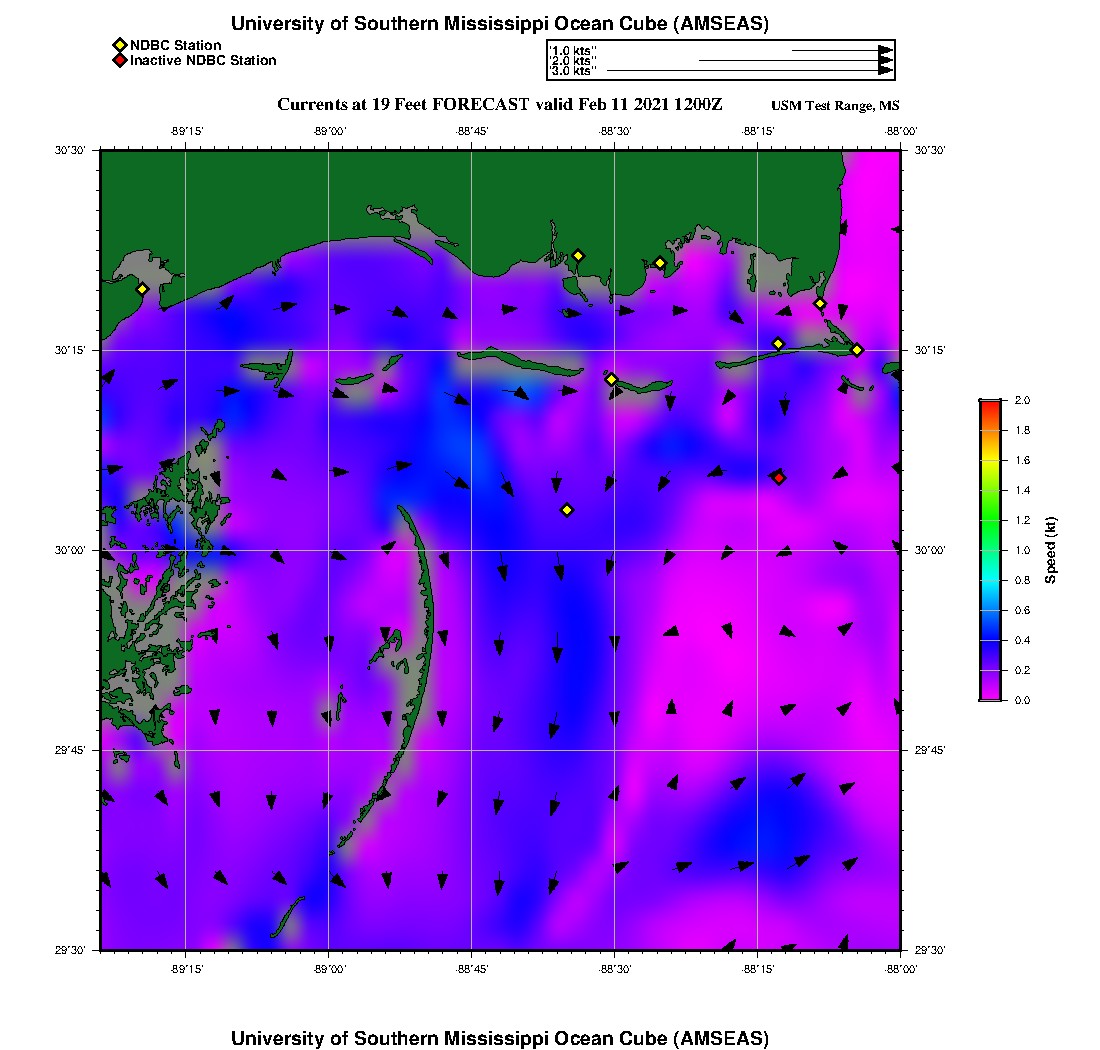Viewport: 1100px width, 1050px height.
Task: Click the 2.0 kts reference arrow in the scale box
Action: point(796,60)
